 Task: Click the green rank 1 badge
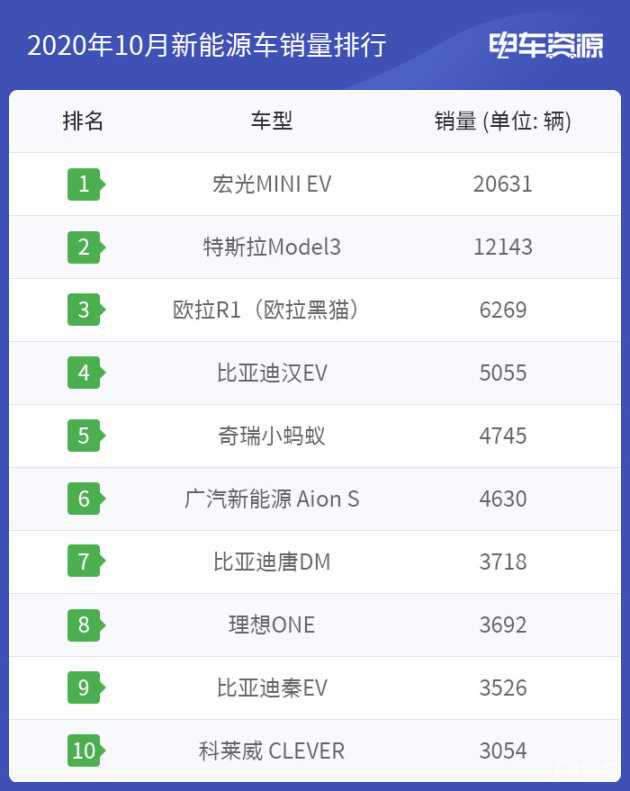86,184
